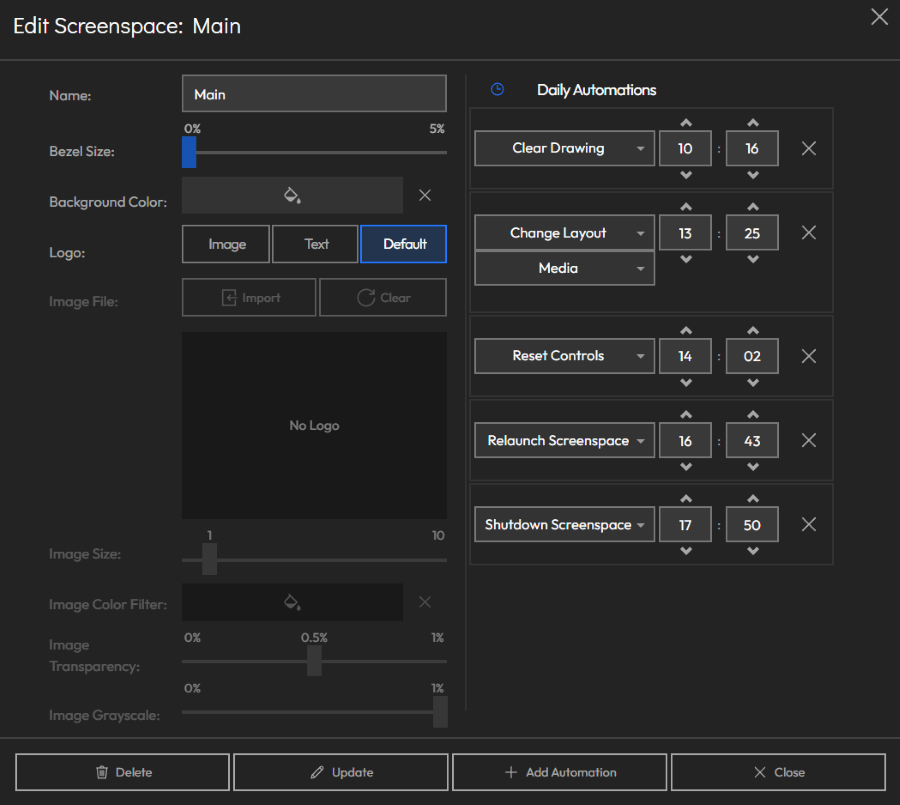Decrease Reset Controls minute down arrow
This screenshot has width=900, height=805.
point(753,382)
